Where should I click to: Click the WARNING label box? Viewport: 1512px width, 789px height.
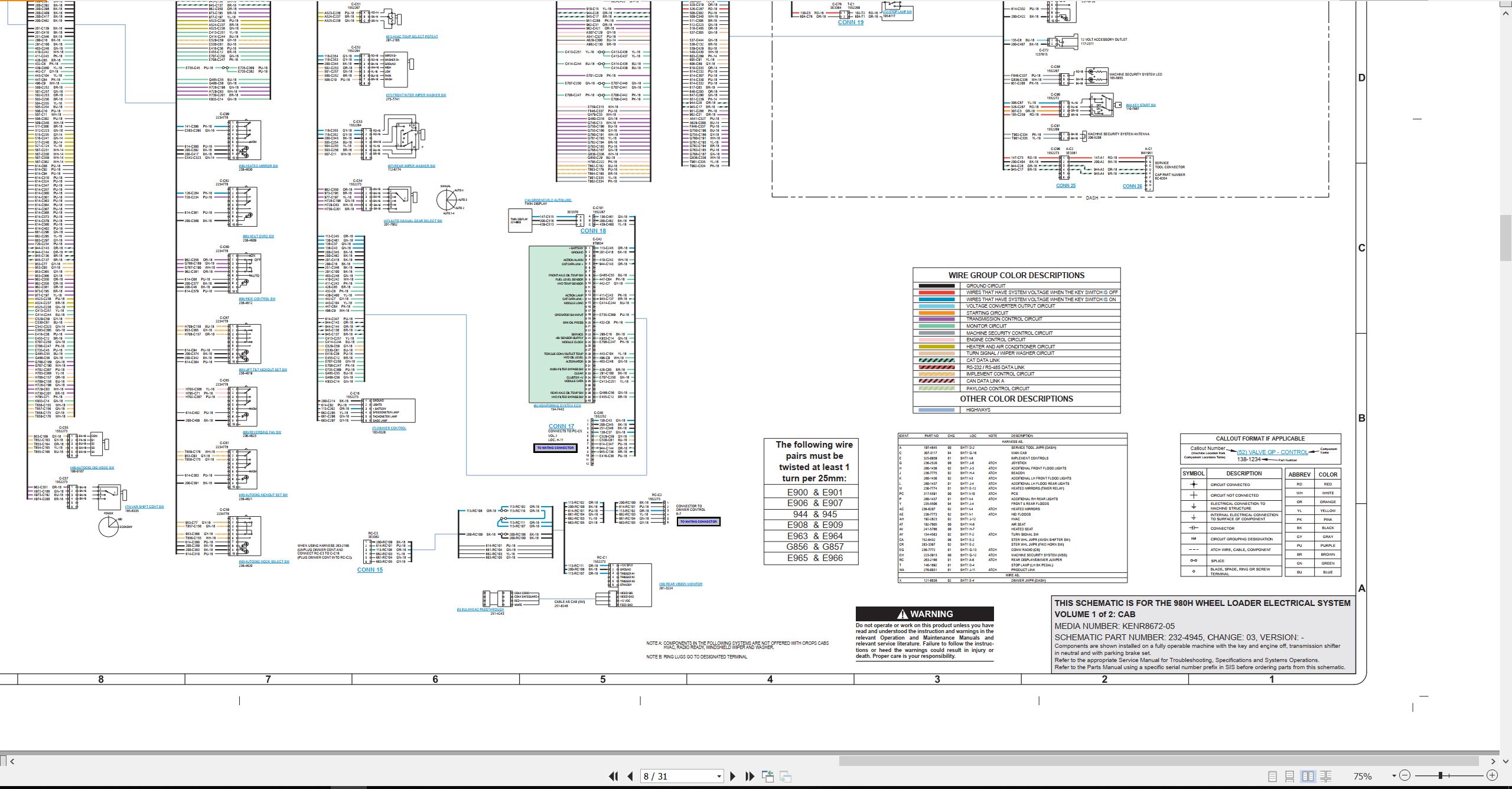pos(925,614)
